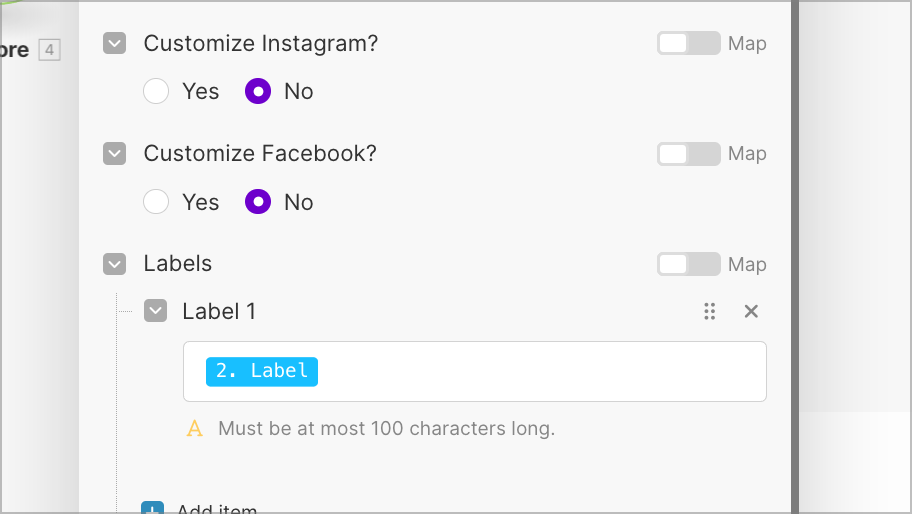This screenshot has height=514, width=912.
Task: Collapse the Customize Facebook section chevron
Action: pos(115,154)
